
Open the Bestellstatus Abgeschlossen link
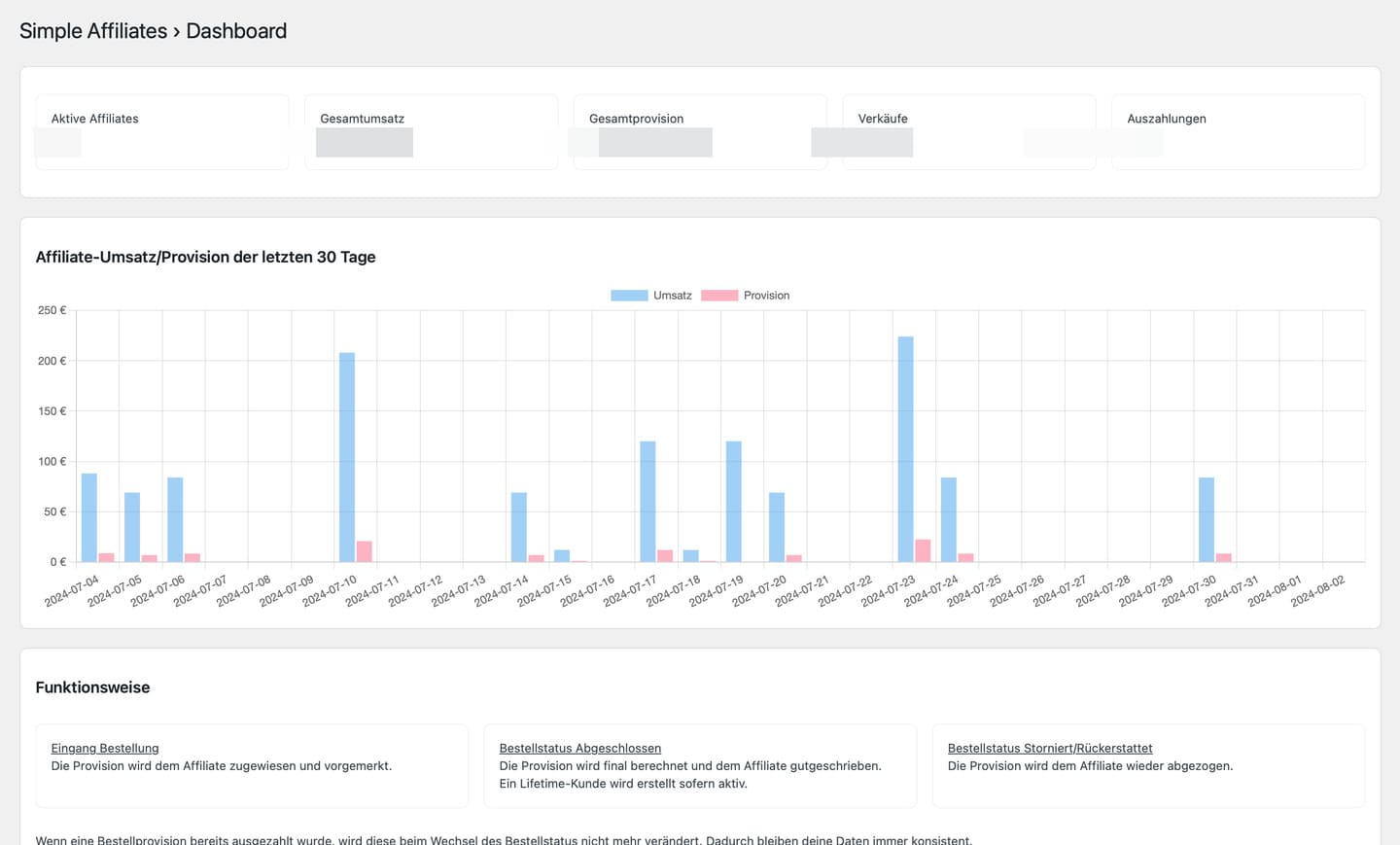click(x=580, y=748)
